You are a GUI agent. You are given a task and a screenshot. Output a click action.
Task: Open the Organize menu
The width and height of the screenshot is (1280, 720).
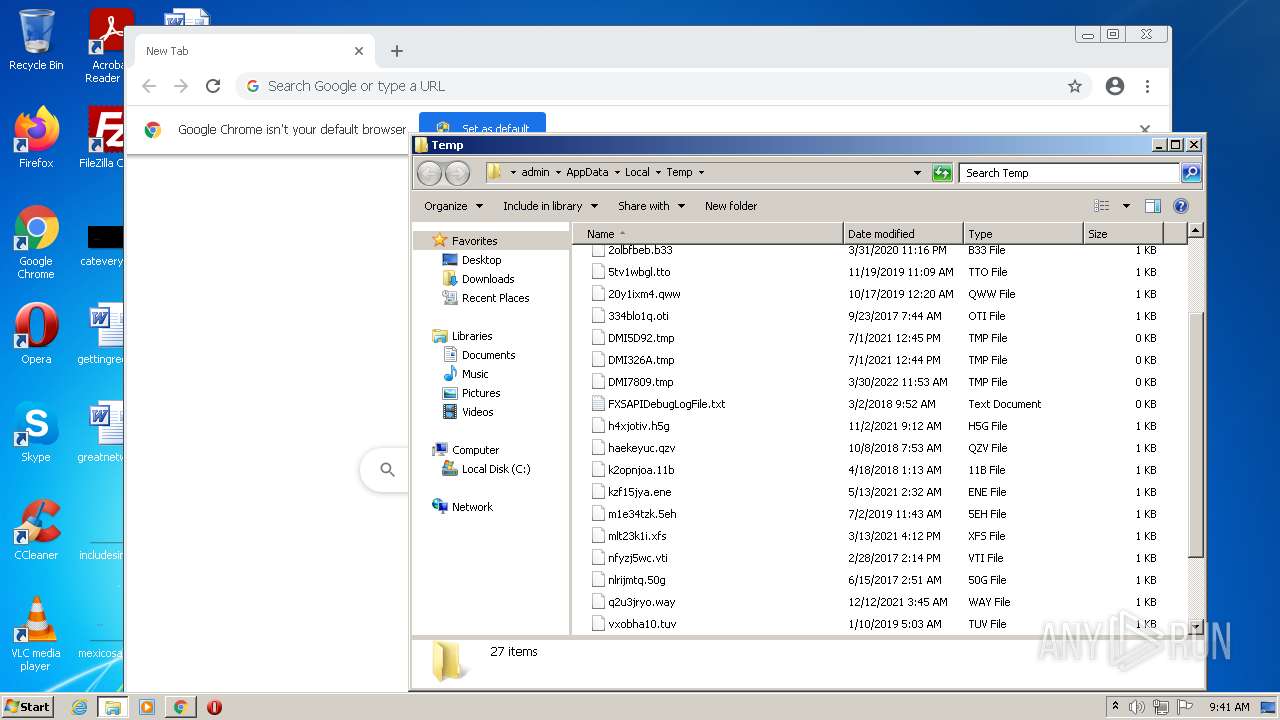[x=453, y=206]
